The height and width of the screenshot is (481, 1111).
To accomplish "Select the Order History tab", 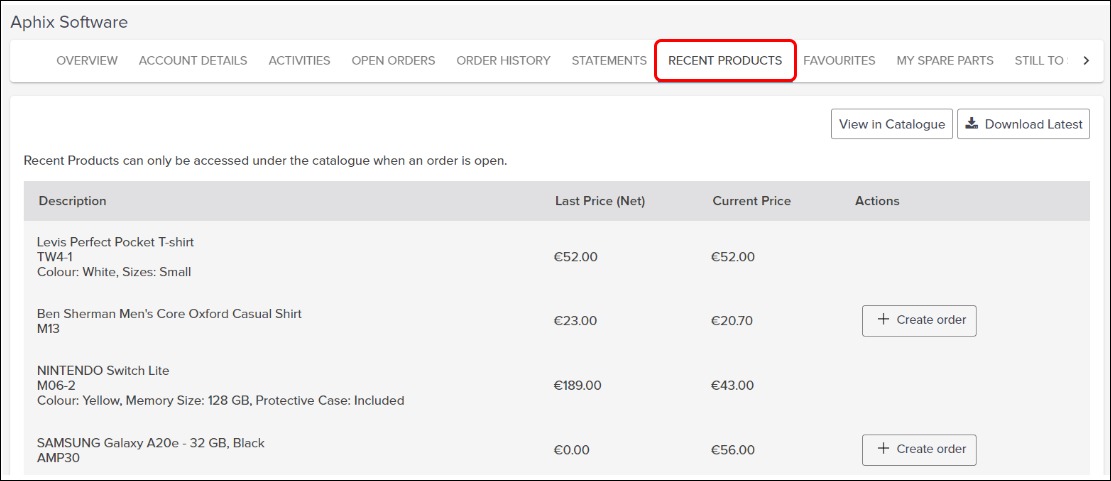I will pos(503,61).
